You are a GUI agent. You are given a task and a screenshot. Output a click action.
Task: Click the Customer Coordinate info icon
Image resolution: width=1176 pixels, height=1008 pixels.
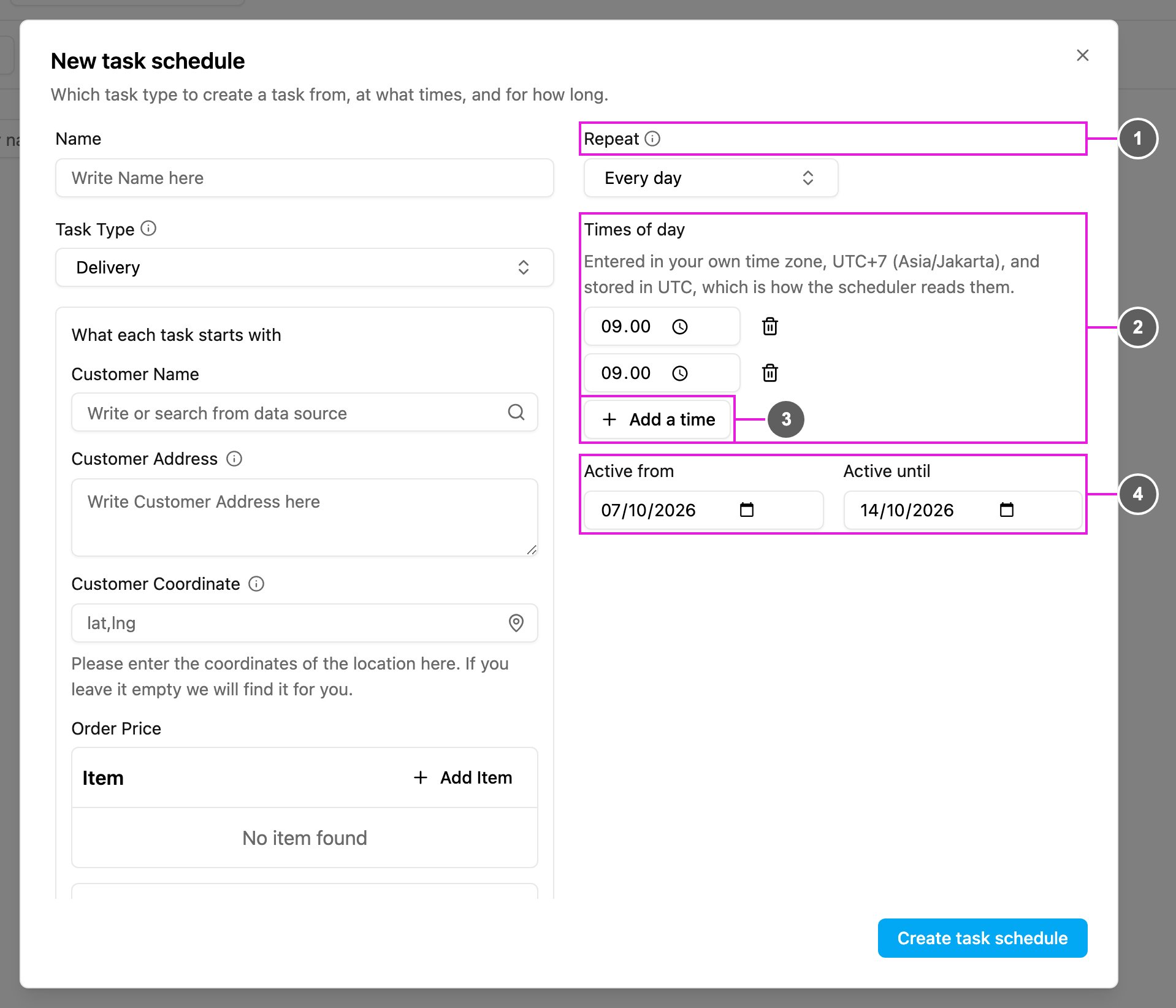(256, 584)
